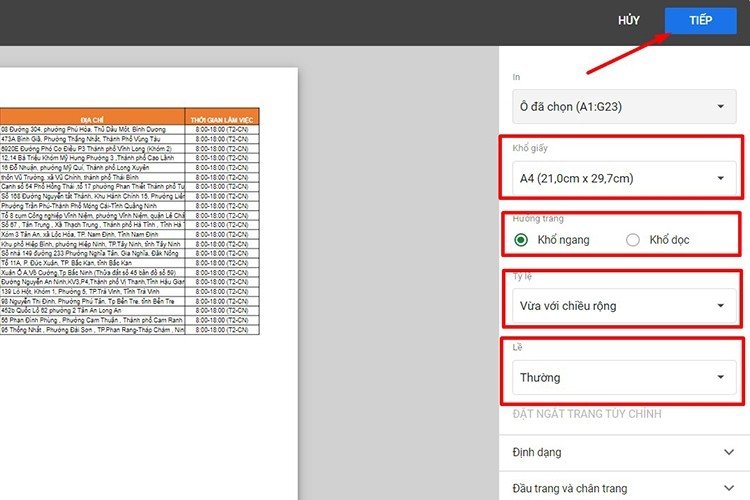Open the margins dropdown Thường
The width and height of the screenshot is (750, 500).
click(624, 378)
